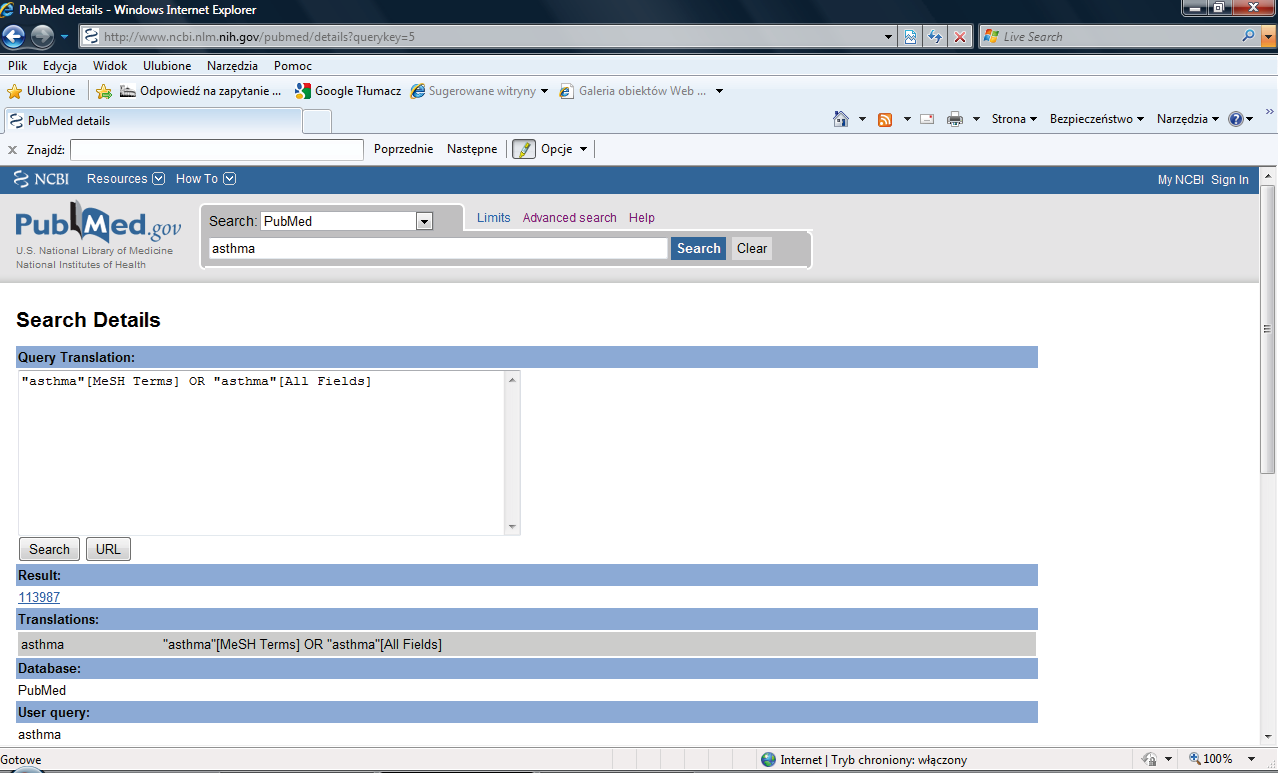Click the search box containing asthma
The width and height of the screenshot is (1278, 773).
(438, 248)
